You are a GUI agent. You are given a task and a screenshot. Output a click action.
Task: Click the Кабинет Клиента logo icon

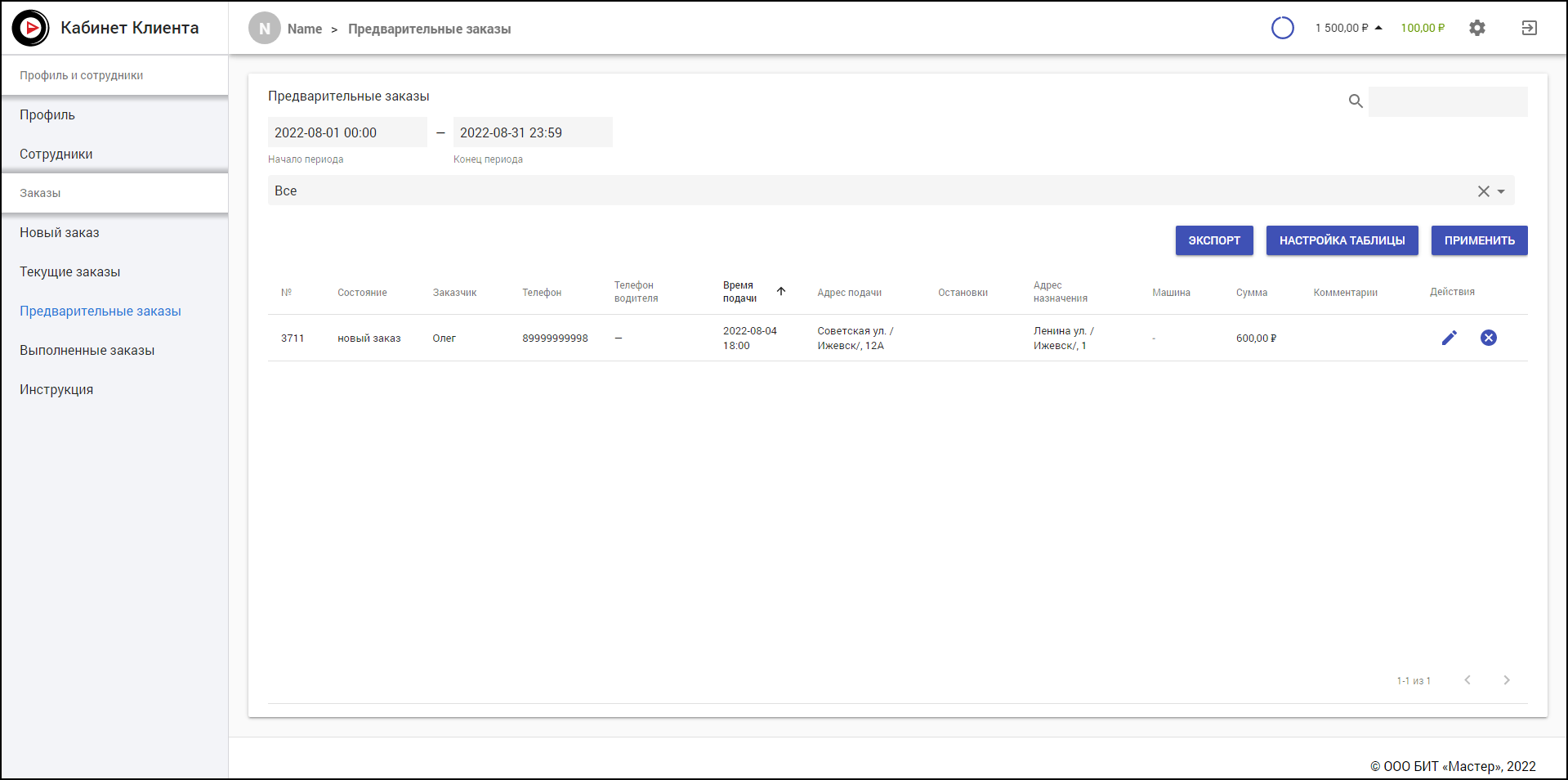coord(30,28)
